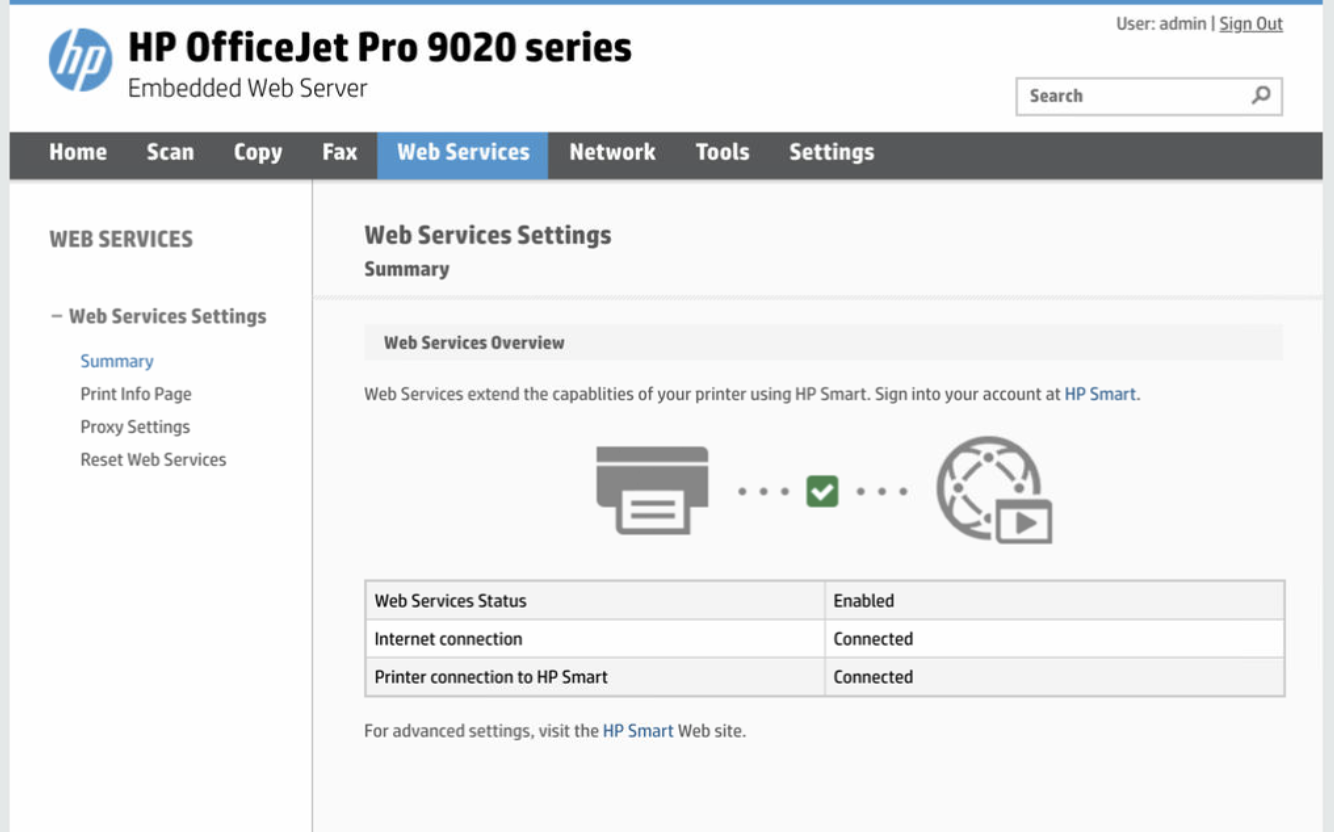Collapse the Web Services Settings section

point(57,316)
